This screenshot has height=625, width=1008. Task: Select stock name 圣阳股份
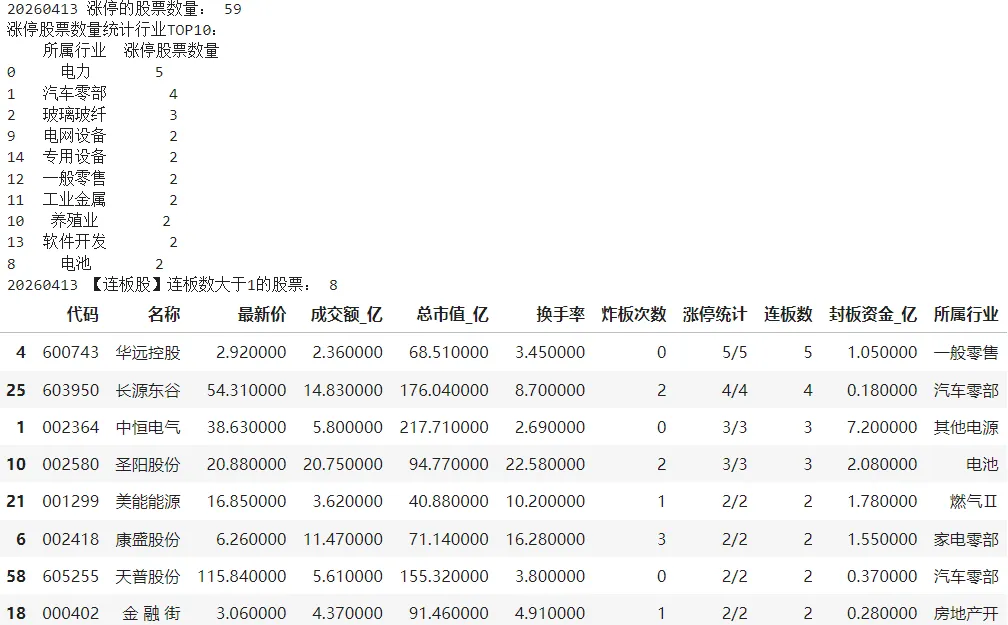pos(148,464)
